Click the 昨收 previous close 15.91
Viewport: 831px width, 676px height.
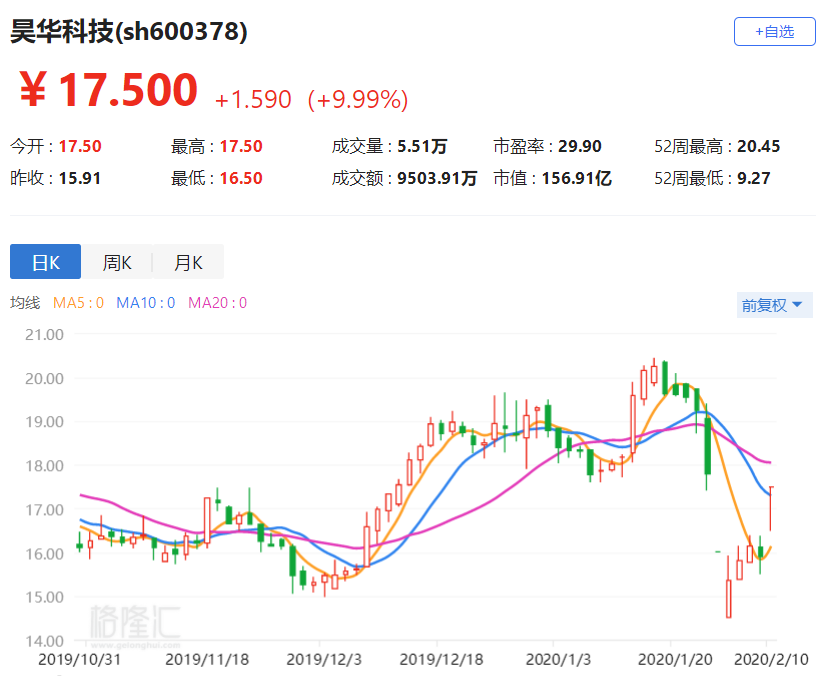[x=79, y=178]
